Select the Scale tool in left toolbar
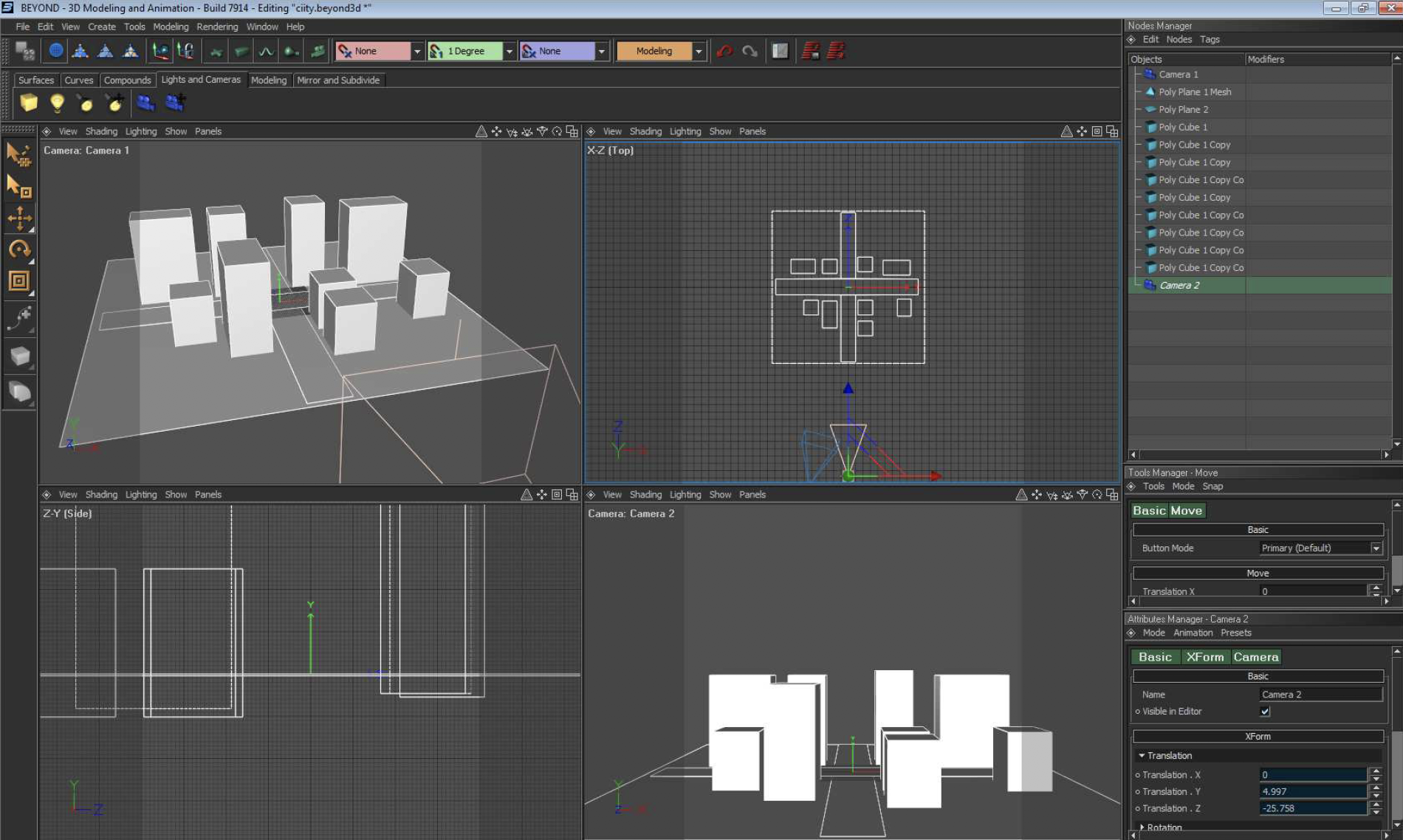Image resolution: width=1403 pixels, height=840 pixels. [x=19, y=281]
